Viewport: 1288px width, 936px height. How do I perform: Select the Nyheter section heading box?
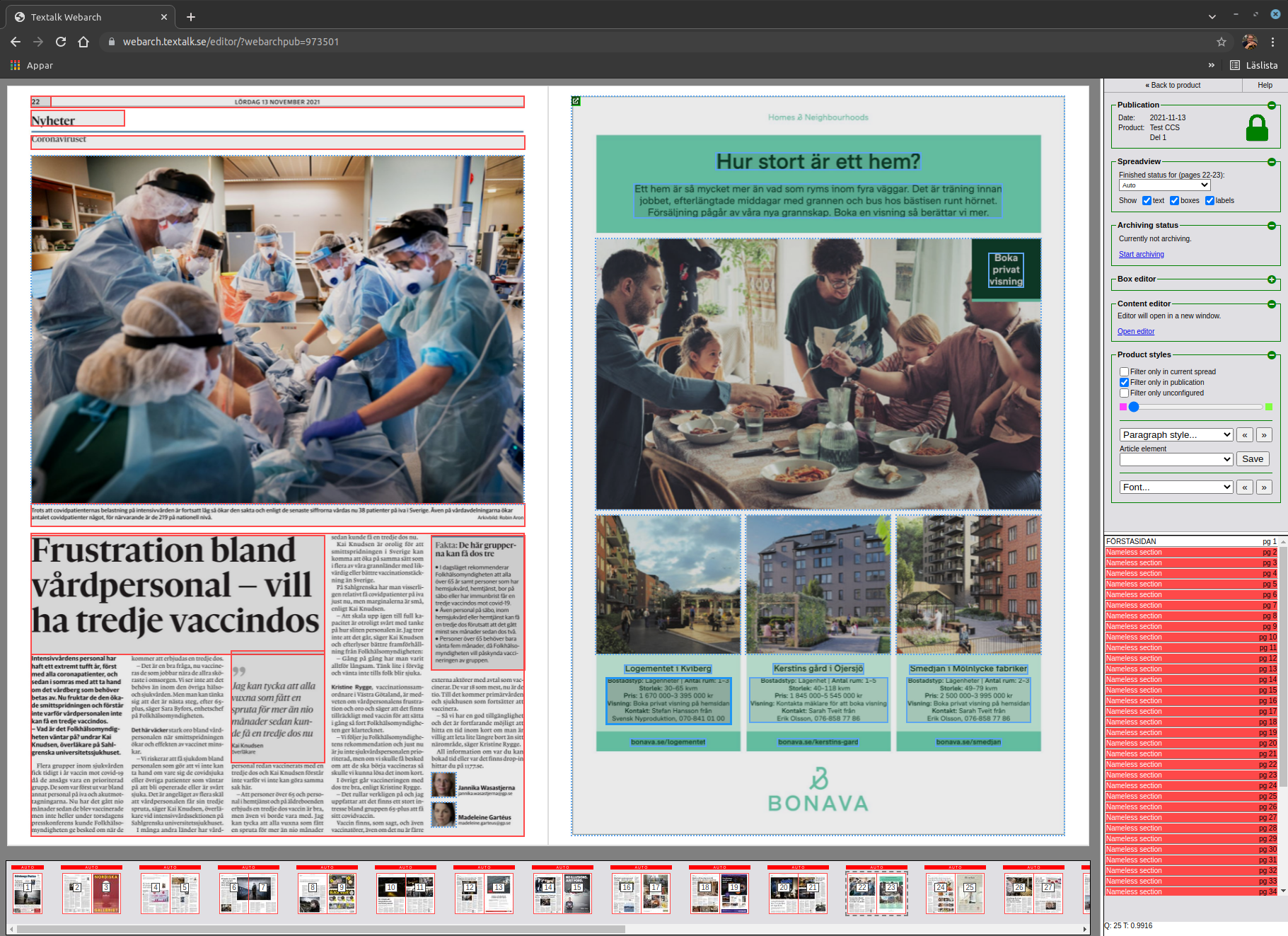click(x=78, y=119)
